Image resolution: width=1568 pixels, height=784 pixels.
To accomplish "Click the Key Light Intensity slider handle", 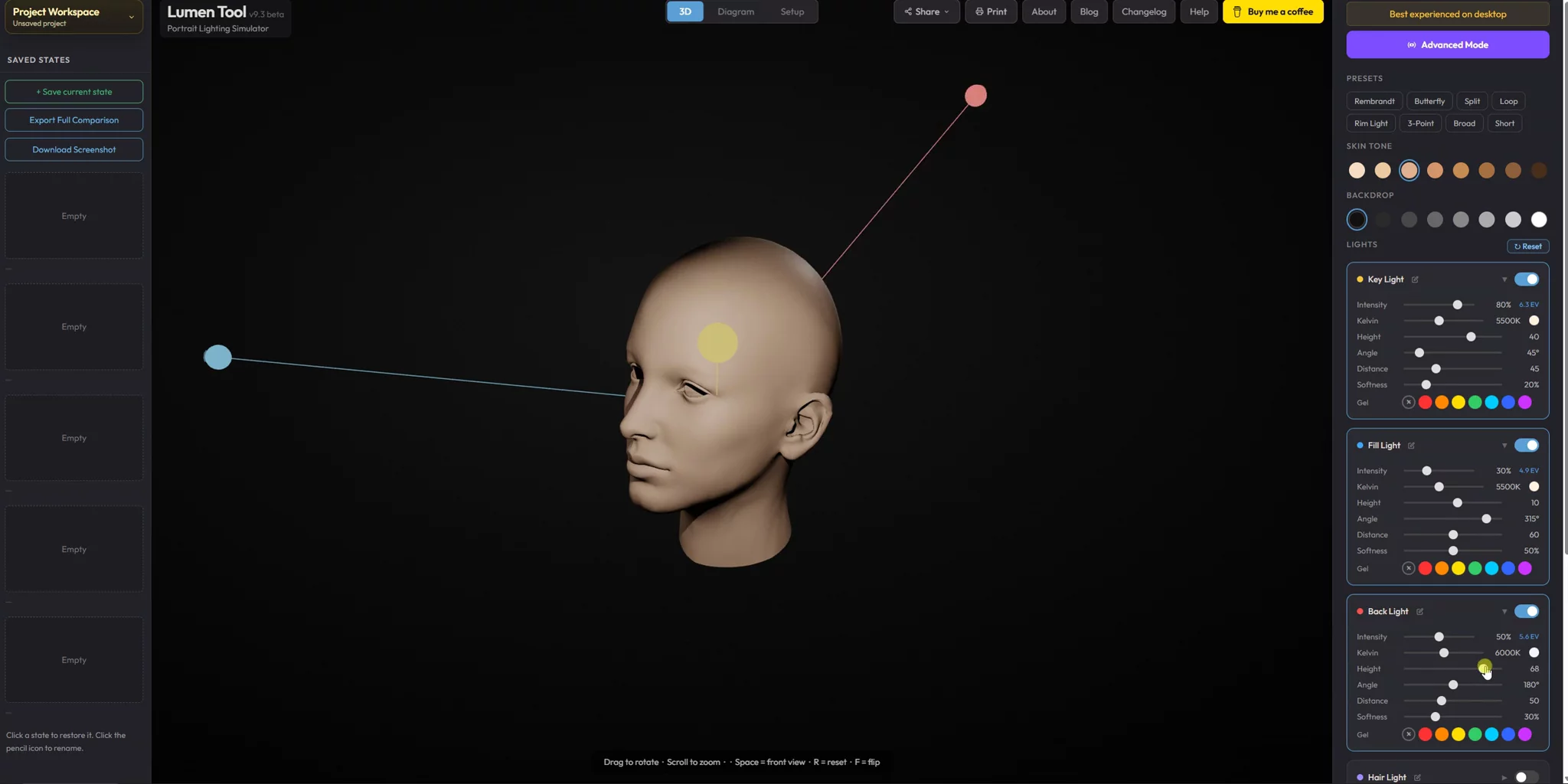I will (x=1458, y=305).
